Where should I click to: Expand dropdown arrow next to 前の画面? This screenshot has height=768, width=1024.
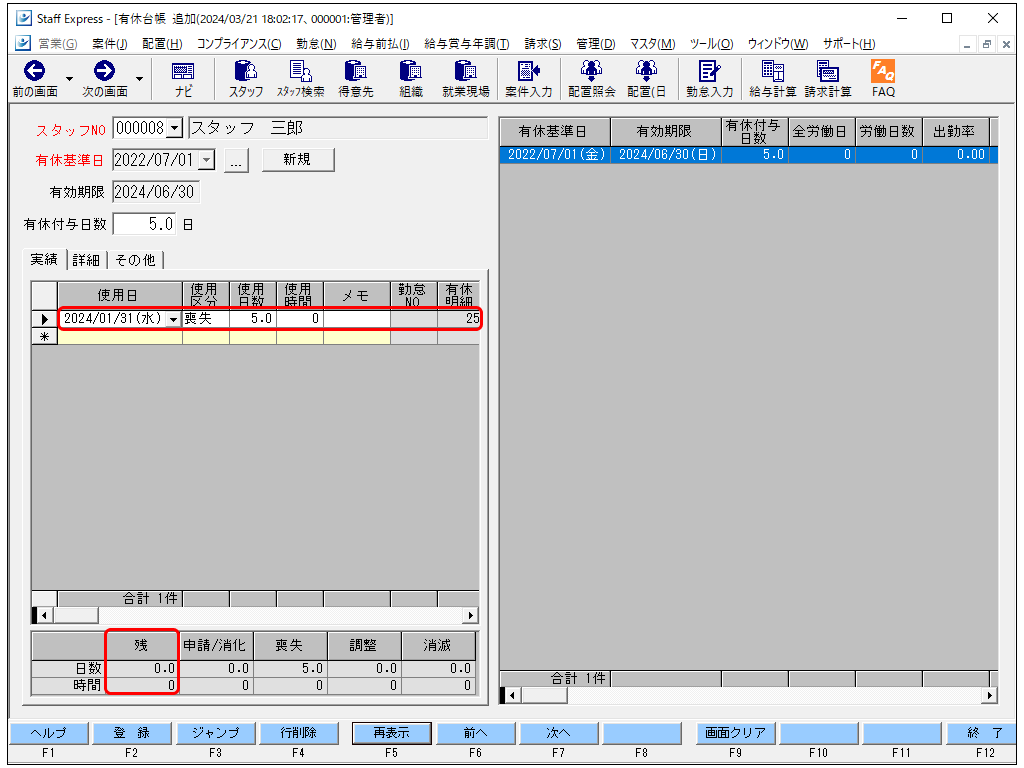point(69,79)
